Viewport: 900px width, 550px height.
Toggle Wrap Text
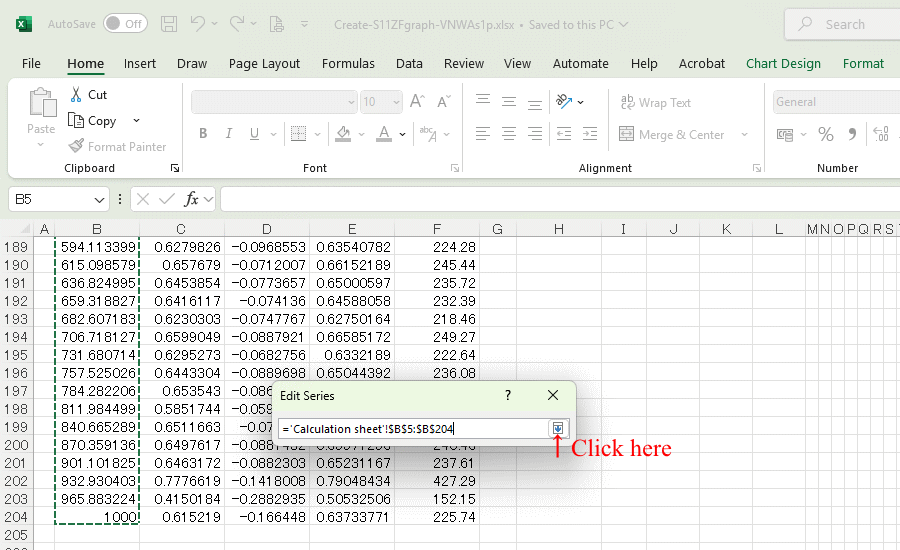pos(655,102)
